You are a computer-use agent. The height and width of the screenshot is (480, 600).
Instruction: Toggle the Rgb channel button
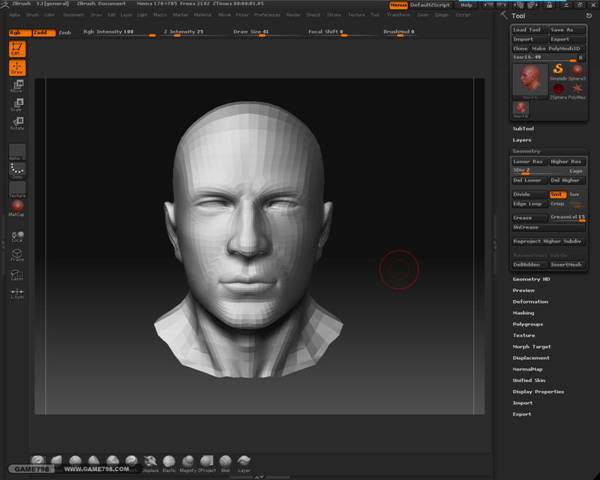click(x=18, y=32)
